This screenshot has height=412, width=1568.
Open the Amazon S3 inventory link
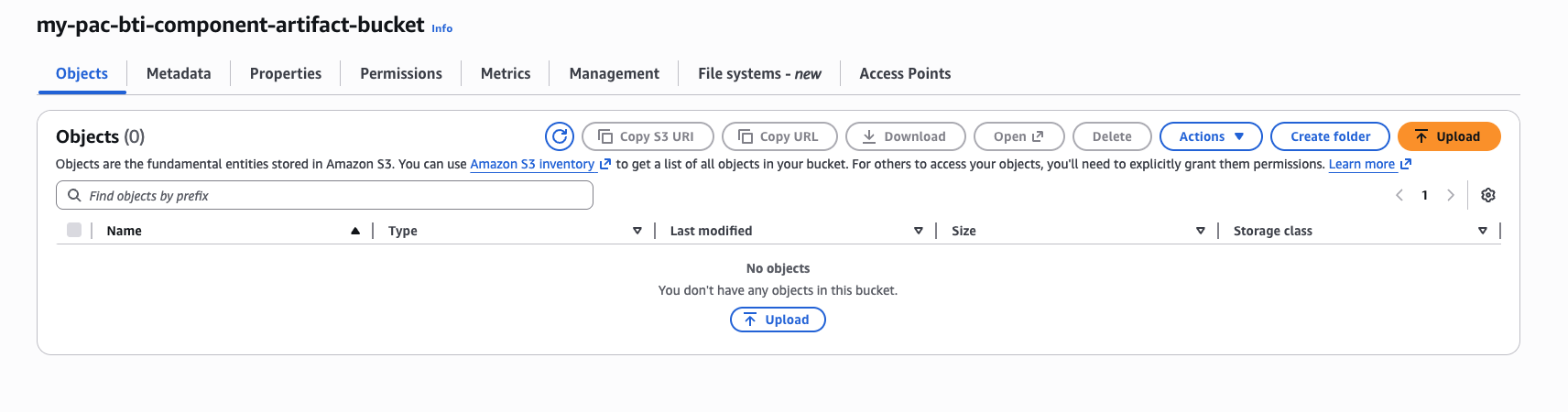pyautogui.click(x=540, y=164)
